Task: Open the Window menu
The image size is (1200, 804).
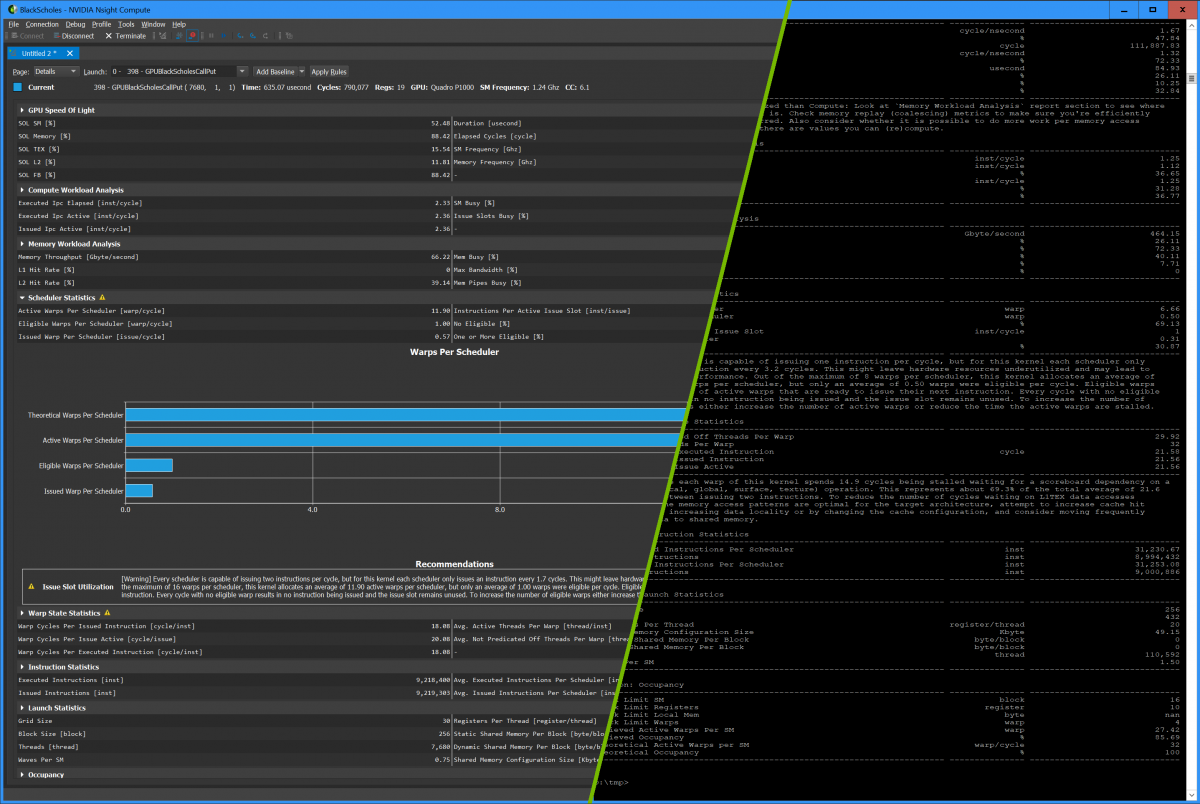Action: pos(153,24)
